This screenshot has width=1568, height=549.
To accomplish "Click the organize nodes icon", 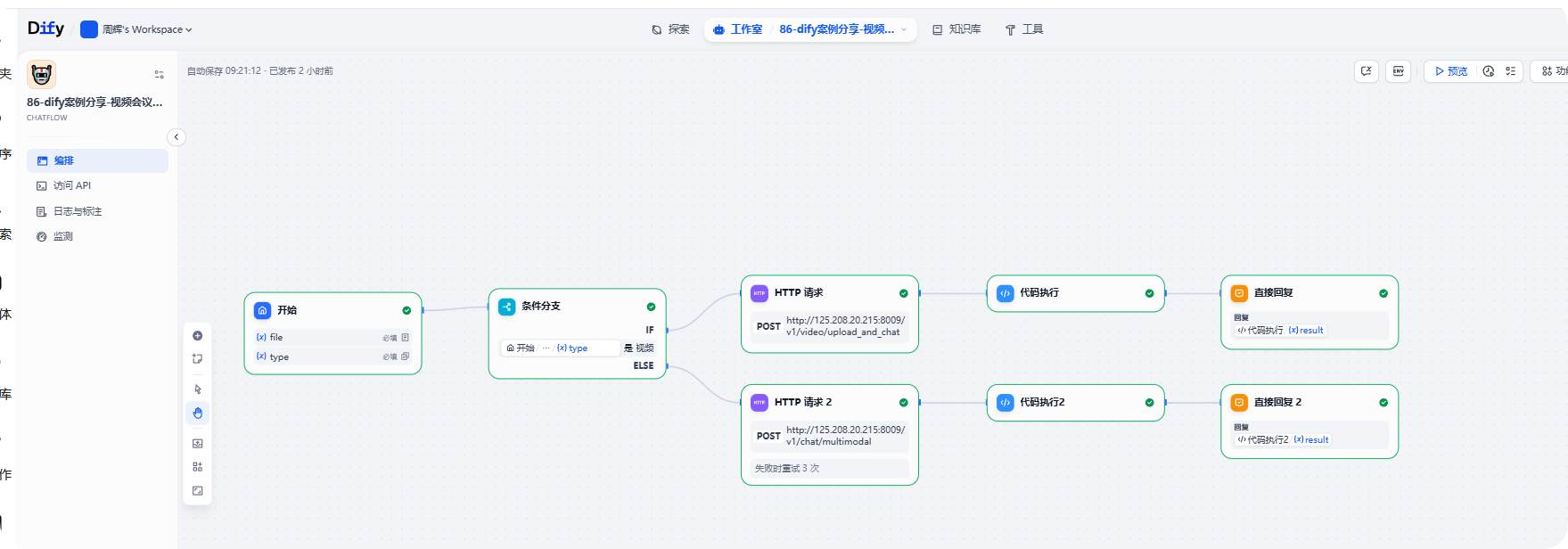I will point(198,467).
